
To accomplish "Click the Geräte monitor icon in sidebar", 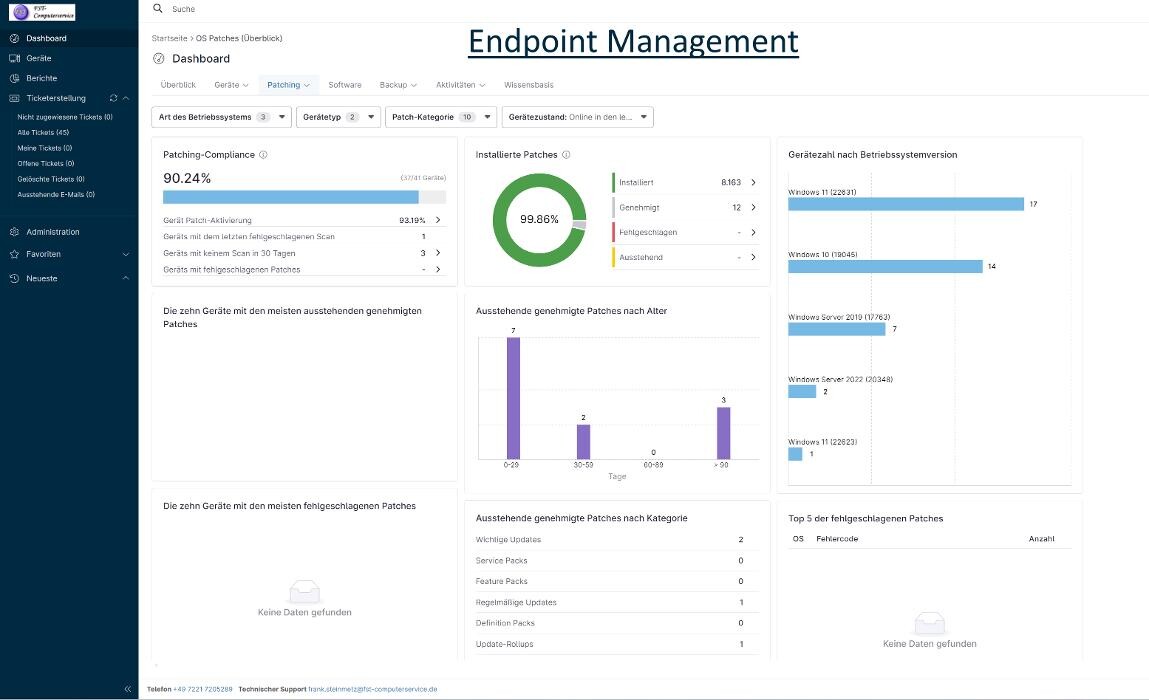I will pyautogui.click(x=14, y=58).
